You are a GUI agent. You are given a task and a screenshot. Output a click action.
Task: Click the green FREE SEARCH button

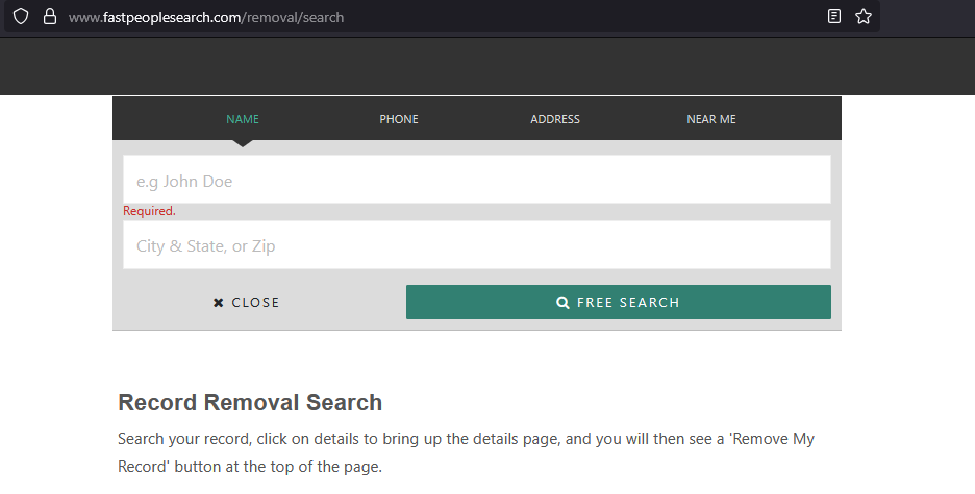click(618, 302)
